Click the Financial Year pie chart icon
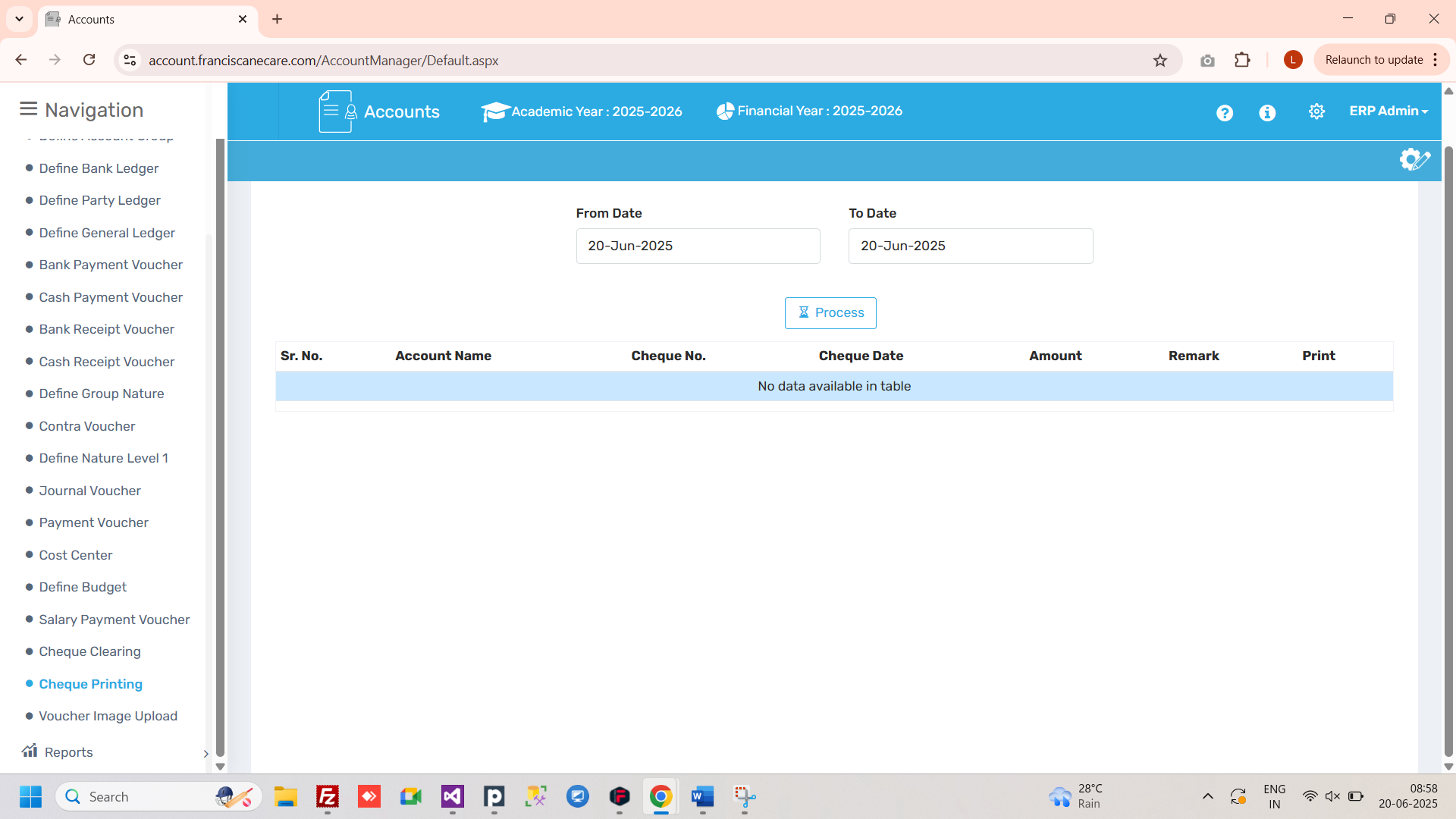 coord(725,111)
